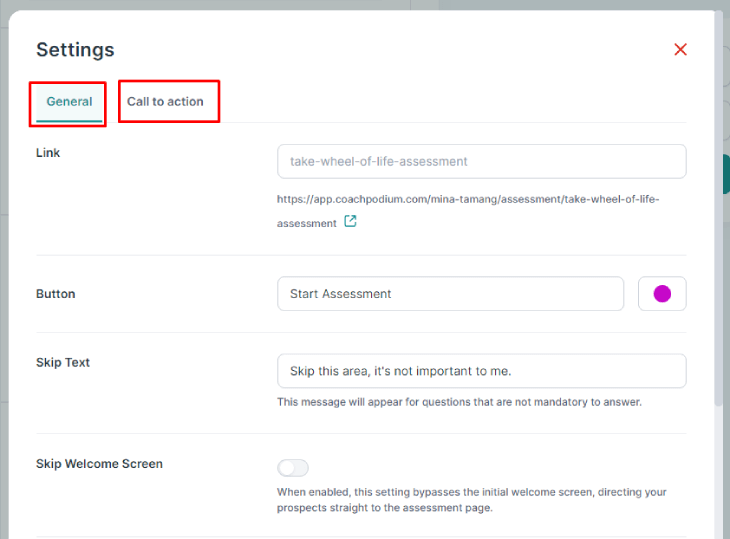730x539 pixels.
Task: Click the Link slug input field
Action: (x=481, y=162)
